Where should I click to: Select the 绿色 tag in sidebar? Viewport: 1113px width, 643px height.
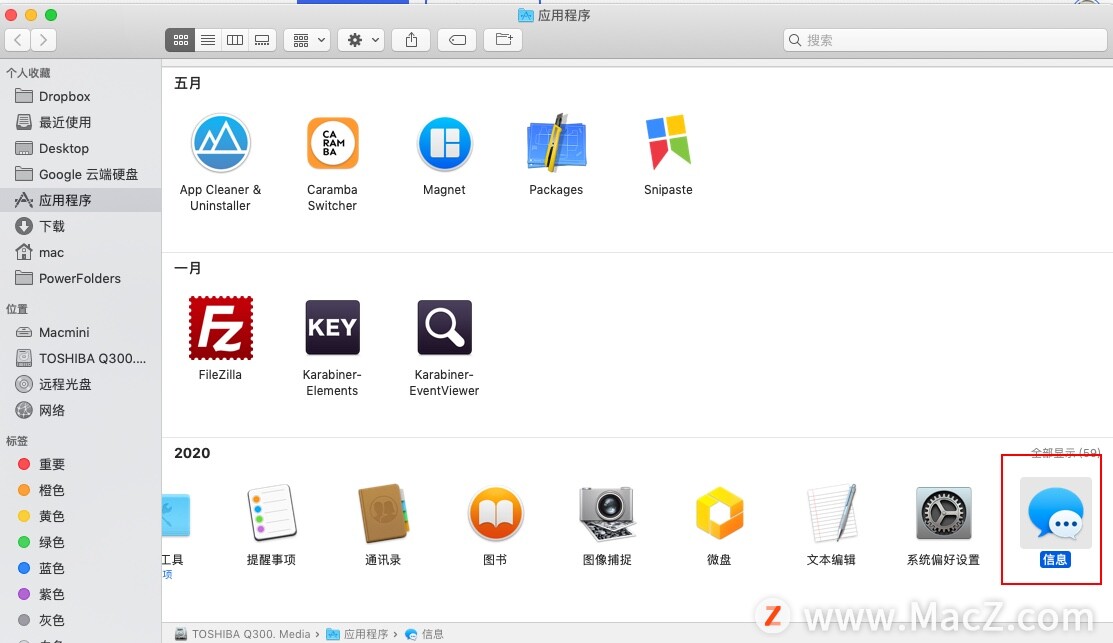[81, 542]
